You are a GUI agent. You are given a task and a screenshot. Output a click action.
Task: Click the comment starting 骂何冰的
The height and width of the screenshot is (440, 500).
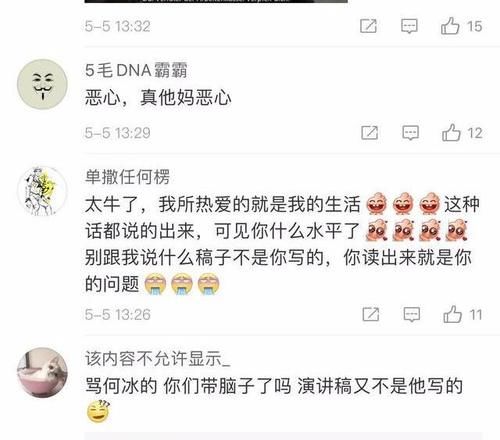274,399
